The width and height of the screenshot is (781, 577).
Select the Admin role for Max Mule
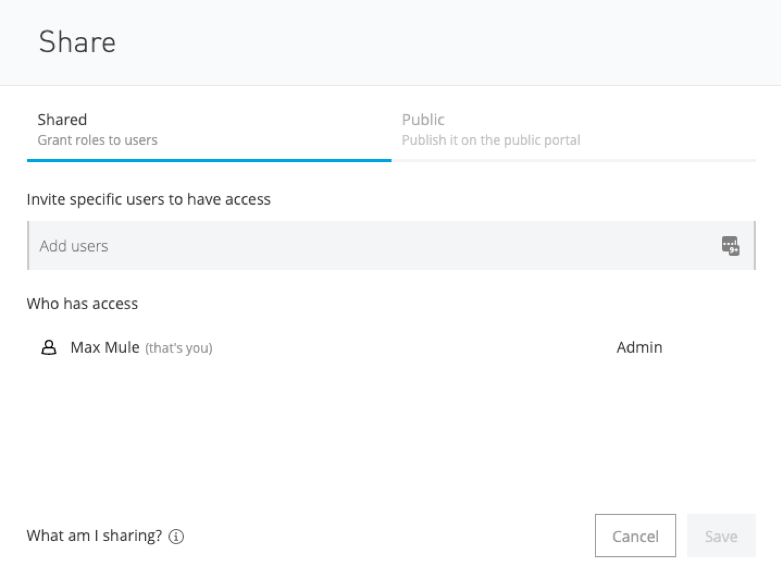pyautogui.click(x=640, y=347)
